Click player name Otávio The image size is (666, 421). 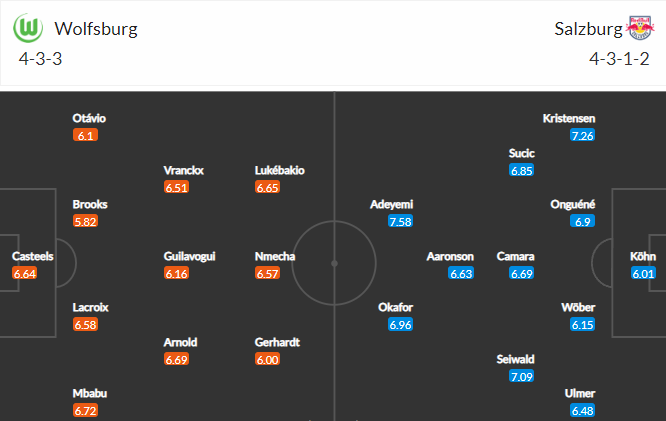pyautogui.click(x=89, y=118)
